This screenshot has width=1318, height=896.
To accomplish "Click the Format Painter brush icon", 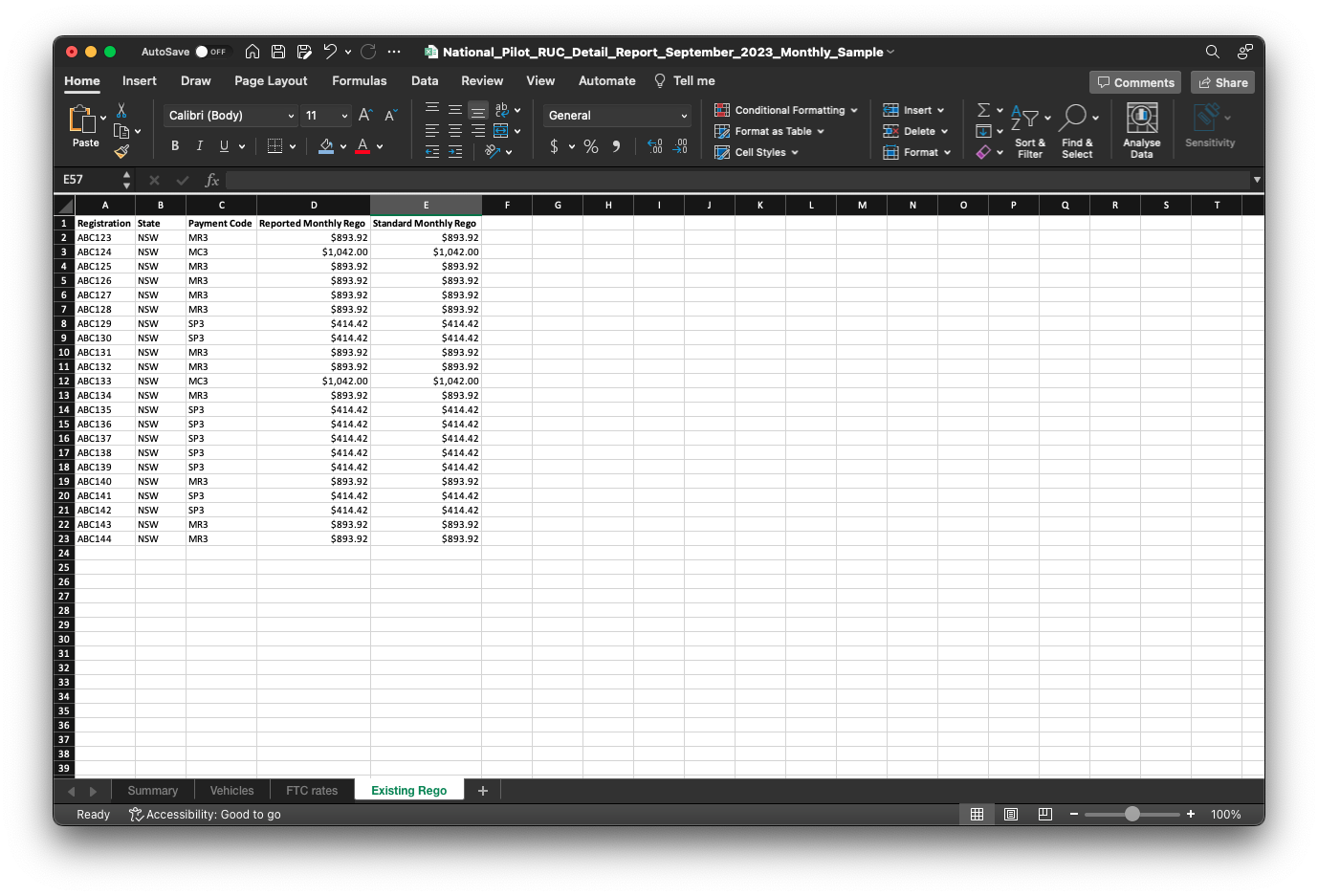I will click(x=121, y=151).
